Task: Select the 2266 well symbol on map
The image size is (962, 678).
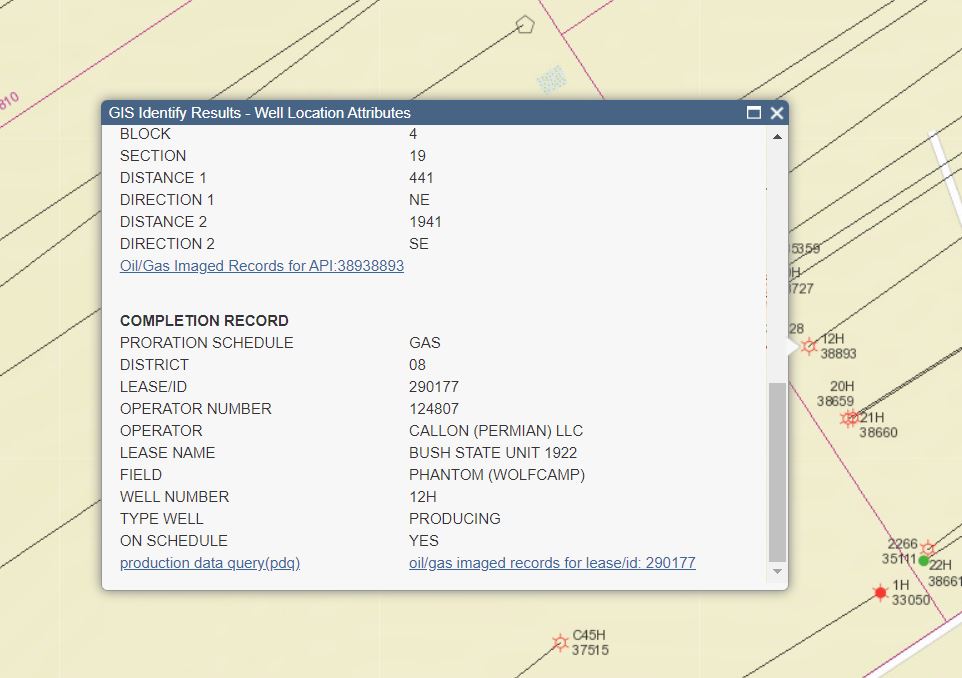Action: pos(928,548)
